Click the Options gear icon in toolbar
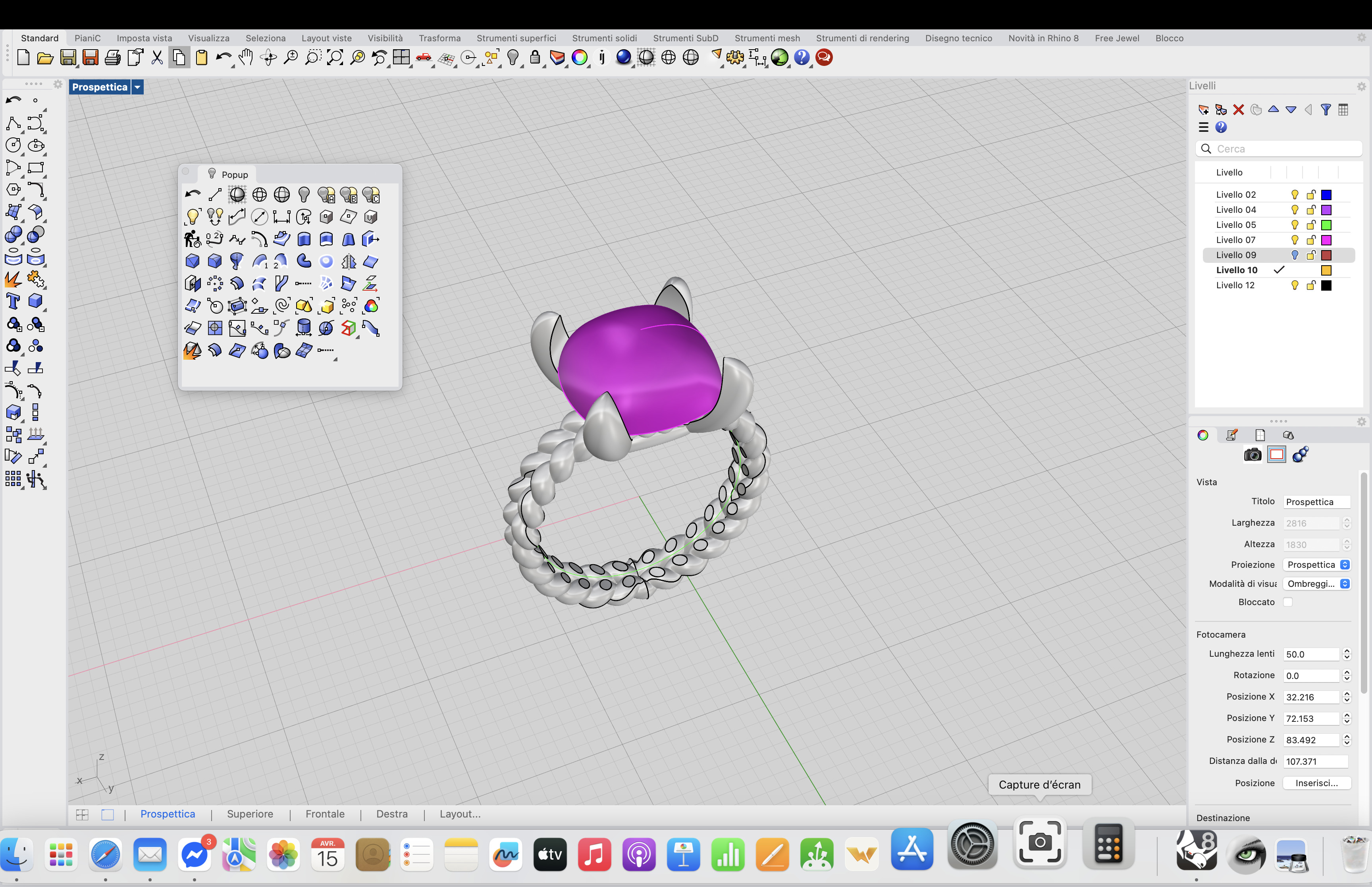1372x887 pixels. (735, 58)
